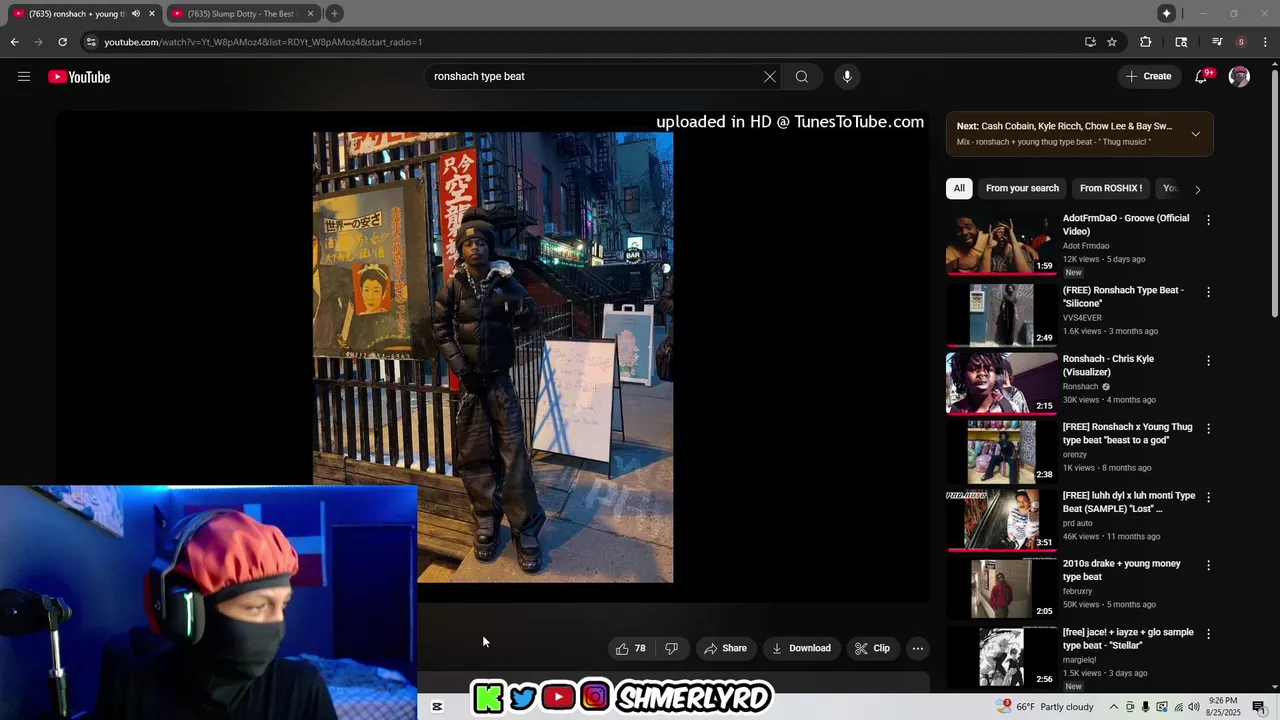This screenshot has height=720, width=1280.
Task: Select the From ROSHIX ! chip
Action: pyautogui.click(x=1111, y=188)
